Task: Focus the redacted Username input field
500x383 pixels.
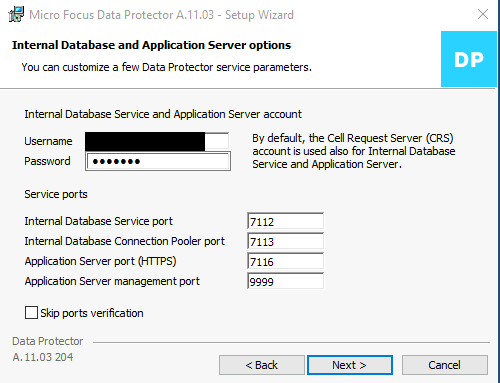Action: (157, 141)
